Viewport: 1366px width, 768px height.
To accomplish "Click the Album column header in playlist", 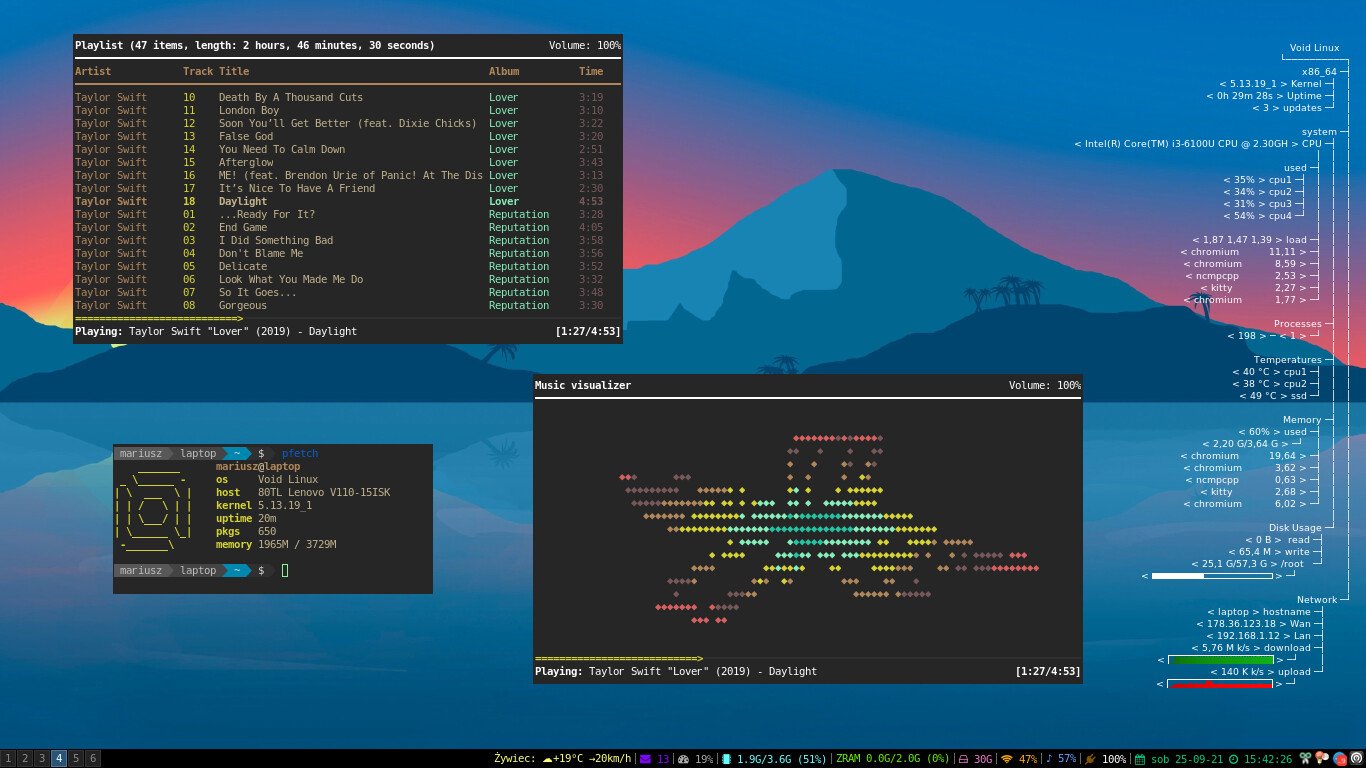I will 504,71.
